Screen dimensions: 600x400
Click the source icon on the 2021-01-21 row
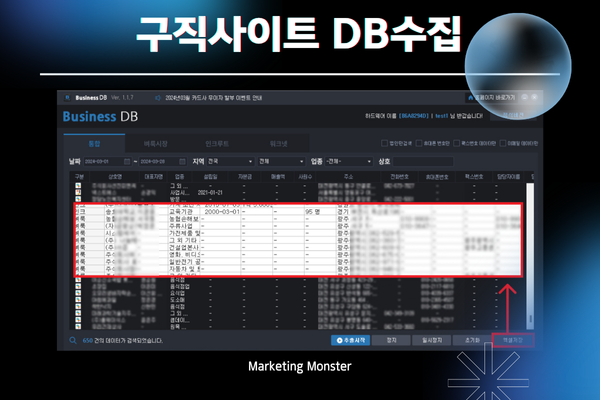point(78,193)
